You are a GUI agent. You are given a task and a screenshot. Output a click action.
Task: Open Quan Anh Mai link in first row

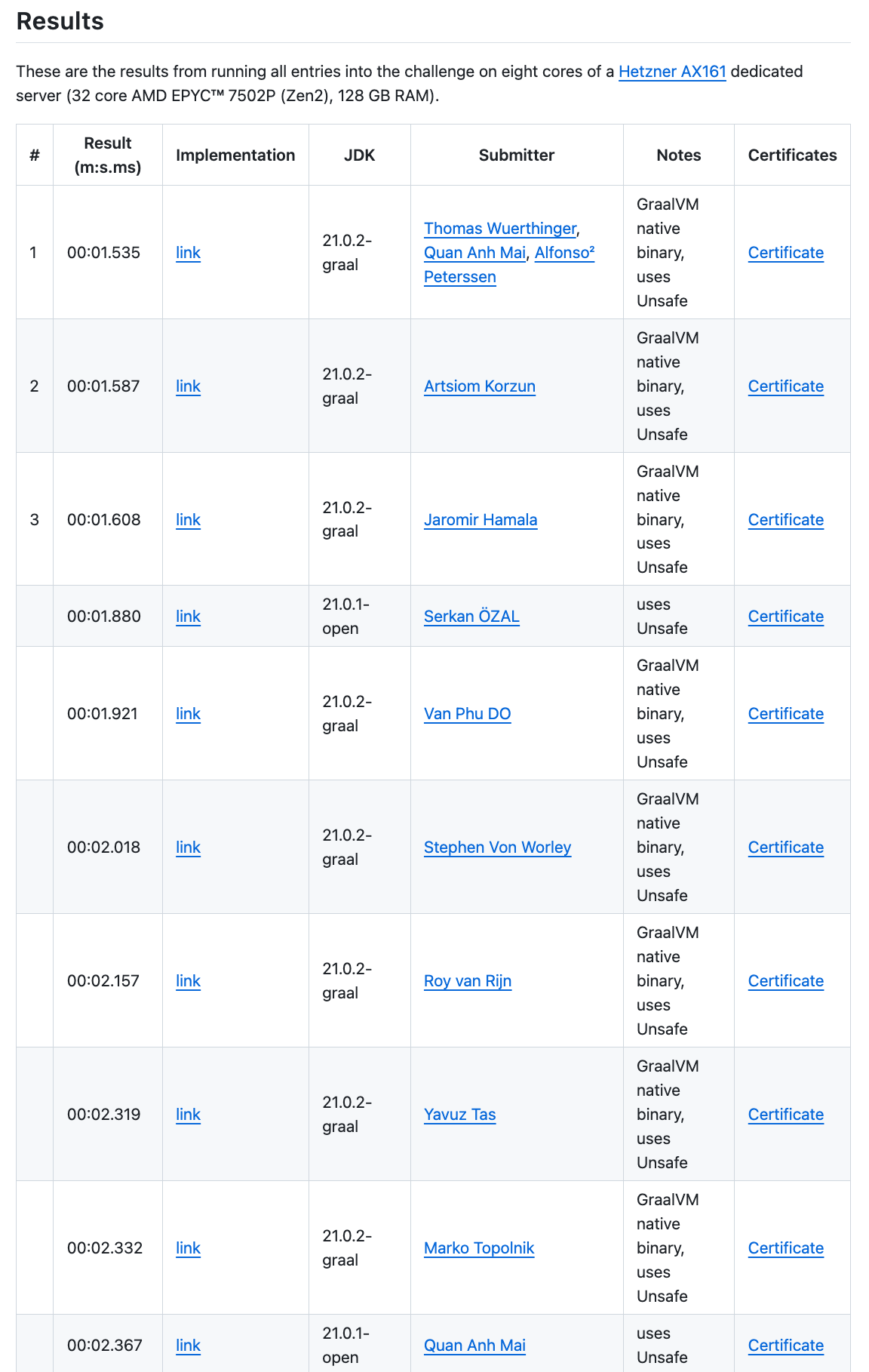[474, 253]
